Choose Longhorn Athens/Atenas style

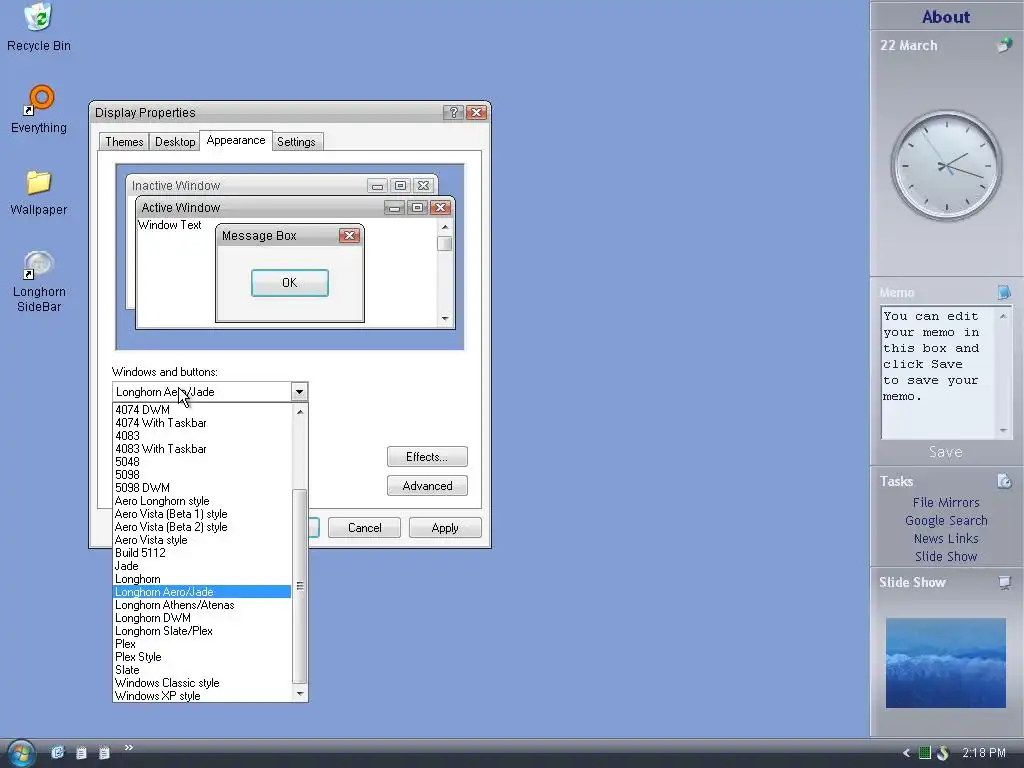[x=202, y=605]
